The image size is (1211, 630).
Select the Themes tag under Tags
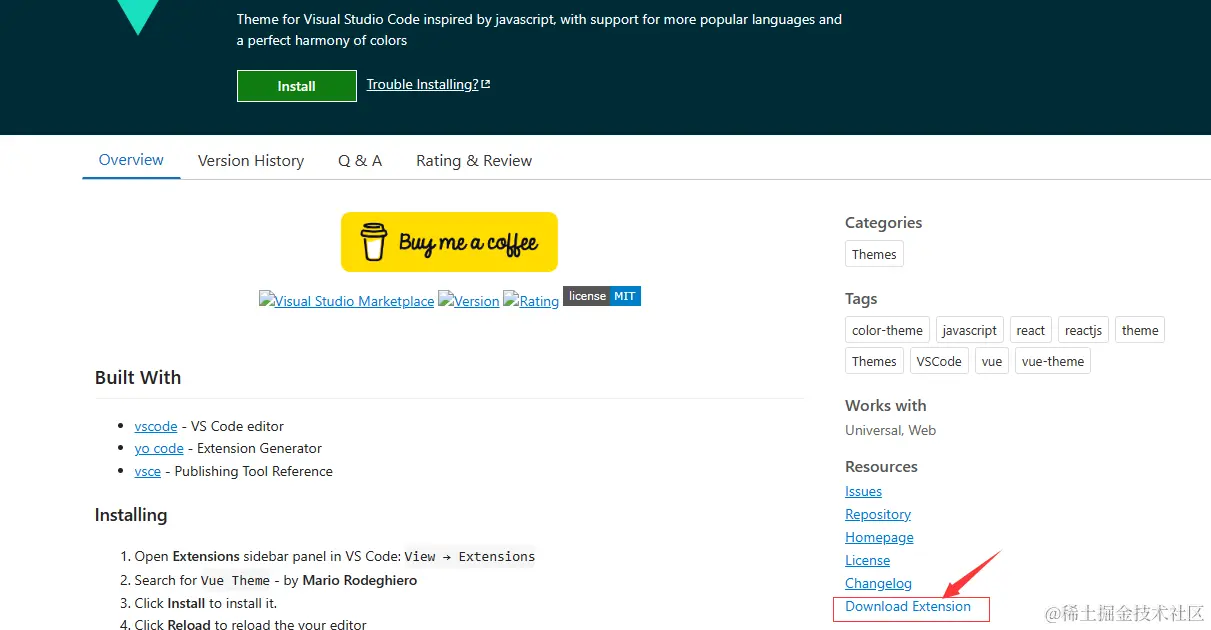[x=874, y=361]
